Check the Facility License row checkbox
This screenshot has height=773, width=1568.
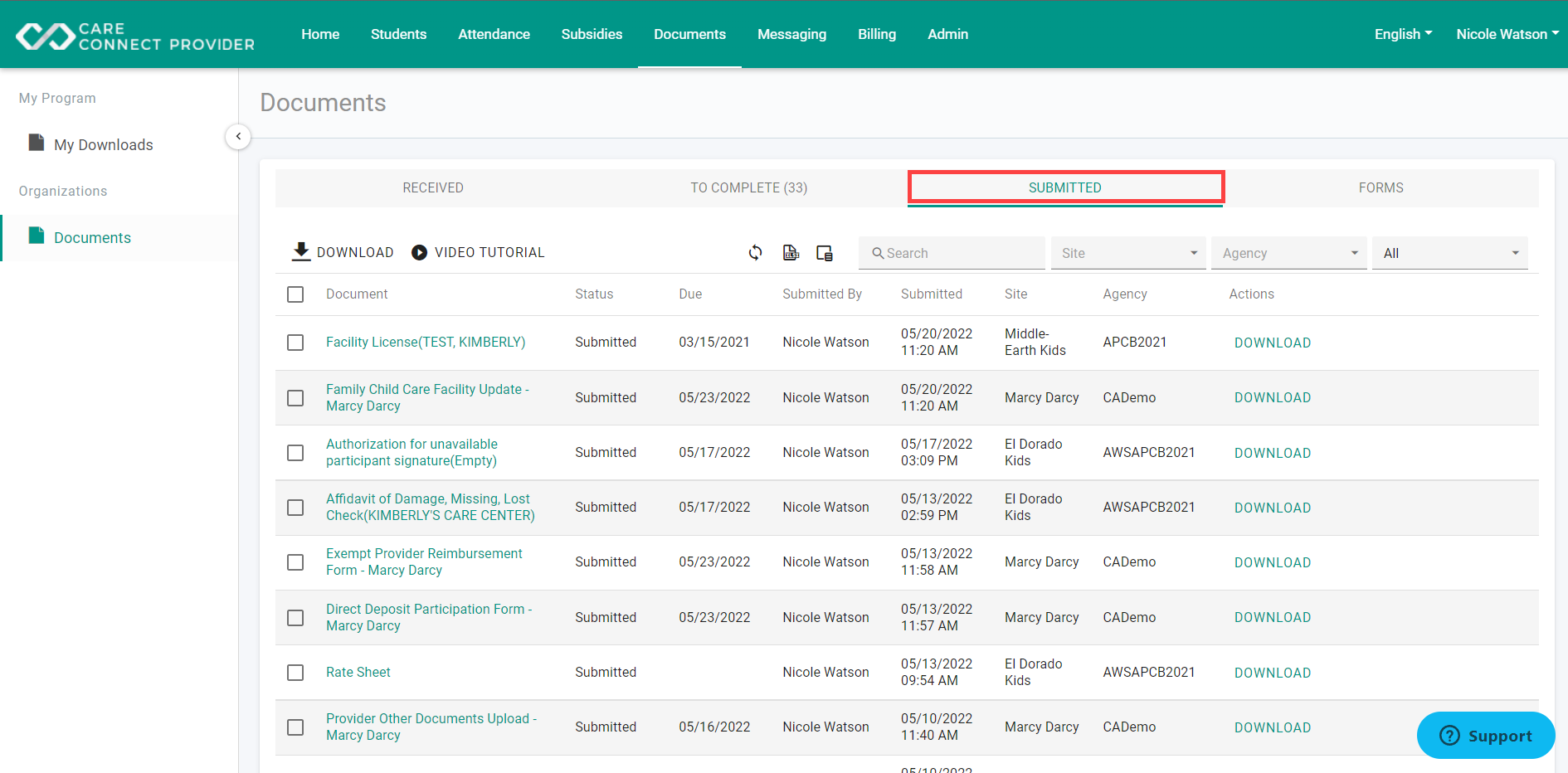[295, 343]
